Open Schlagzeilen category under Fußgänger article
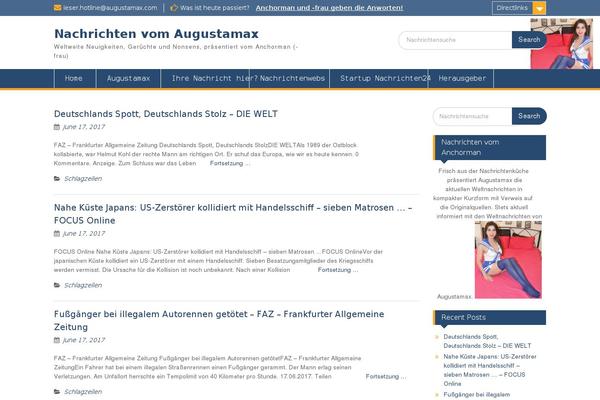Screen dimensions: 600x400 click(83, 392)
